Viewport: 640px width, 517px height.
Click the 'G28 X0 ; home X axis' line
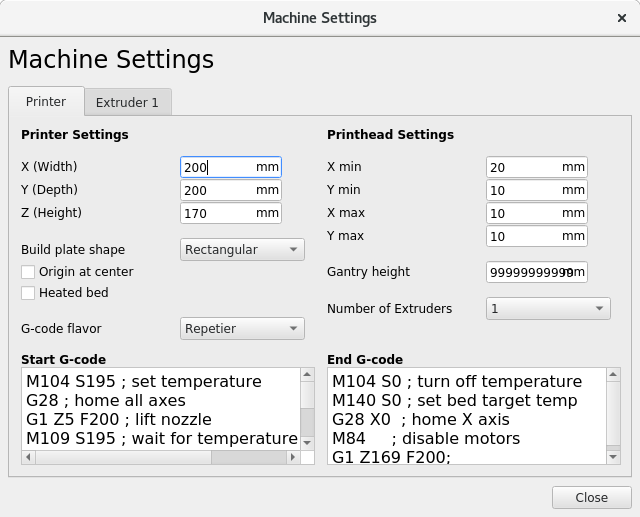pyautogui.click(x=421, y=419)
